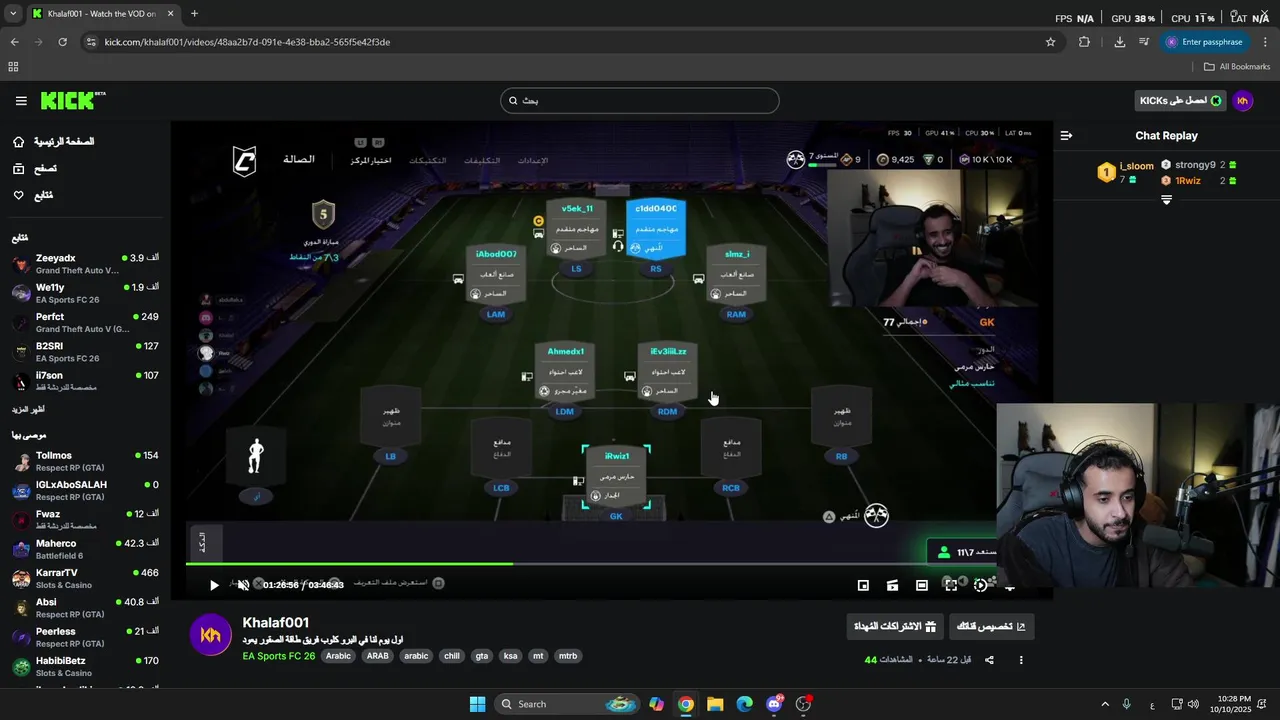Screen dimensions: 1280x720
Task: Select the chill tag
Action: [x=452, y=656]
